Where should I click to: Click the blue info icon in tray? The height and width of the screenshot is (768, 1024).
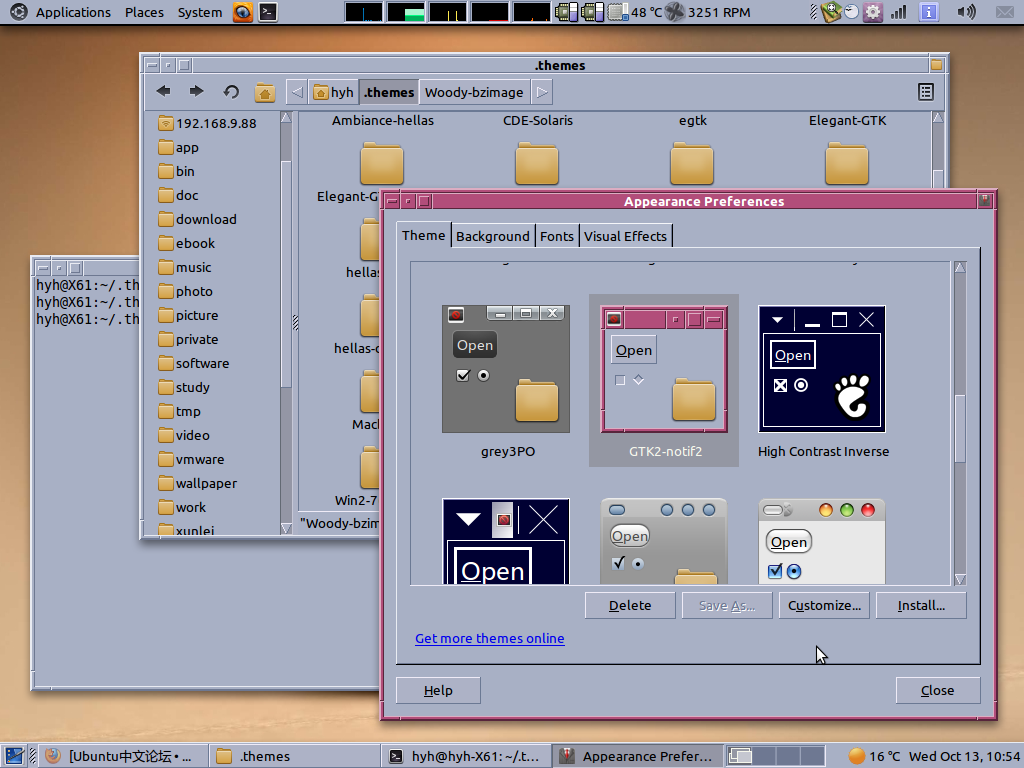[928, 12]
